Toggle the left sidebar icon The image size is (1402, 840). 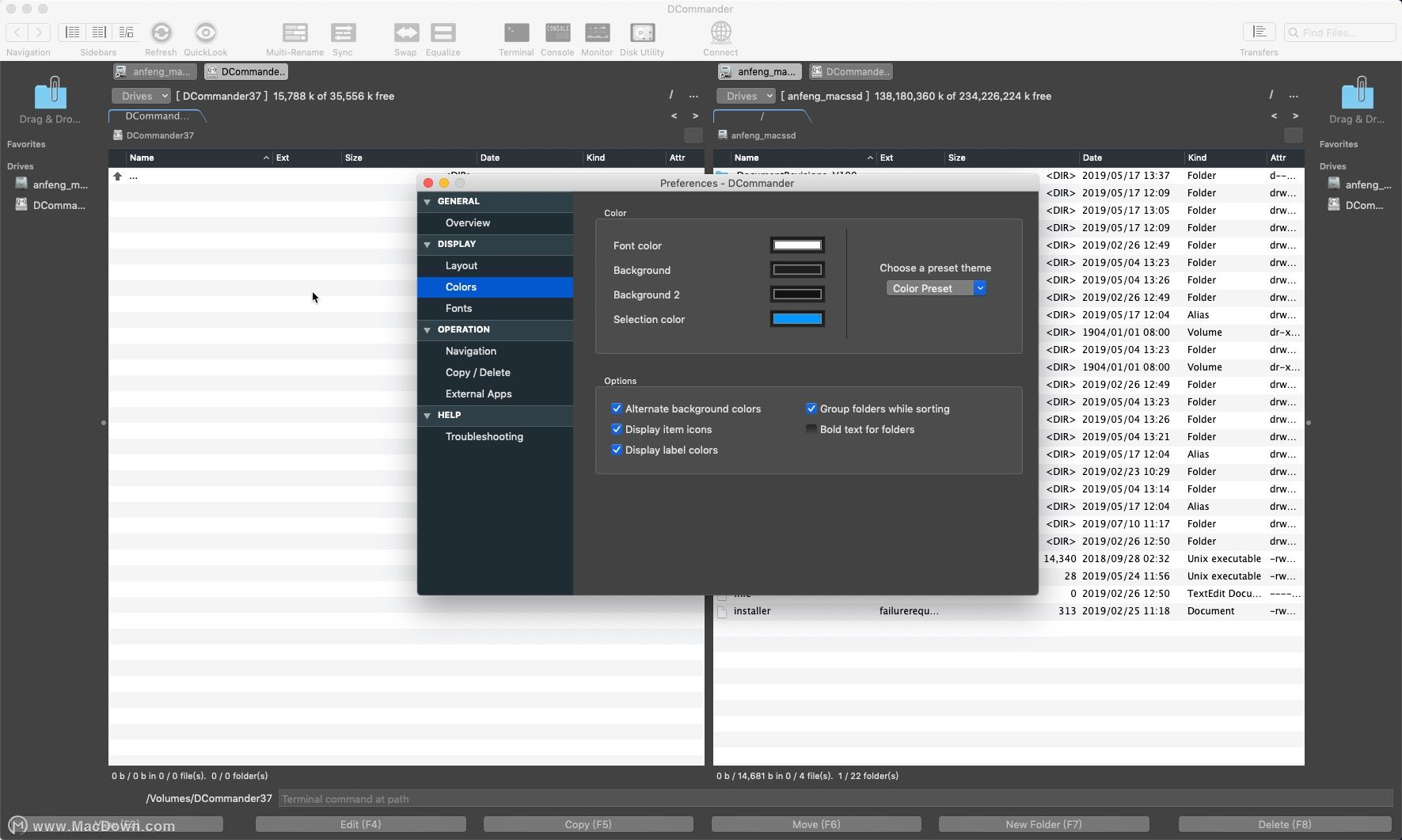72,32
